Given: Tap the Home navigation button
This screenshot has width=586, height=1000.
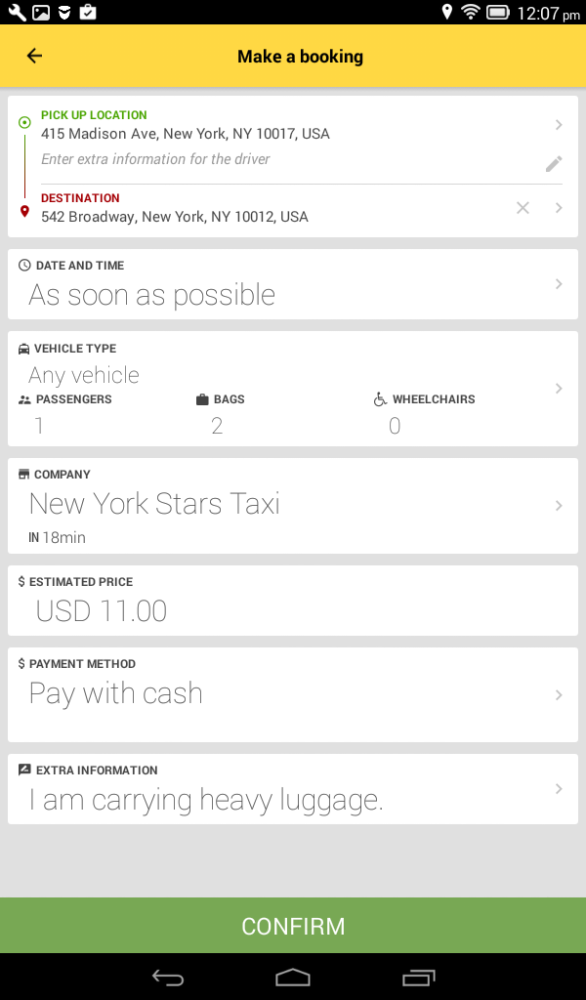Looking at the screenshot, I should [x=293, y=979].
